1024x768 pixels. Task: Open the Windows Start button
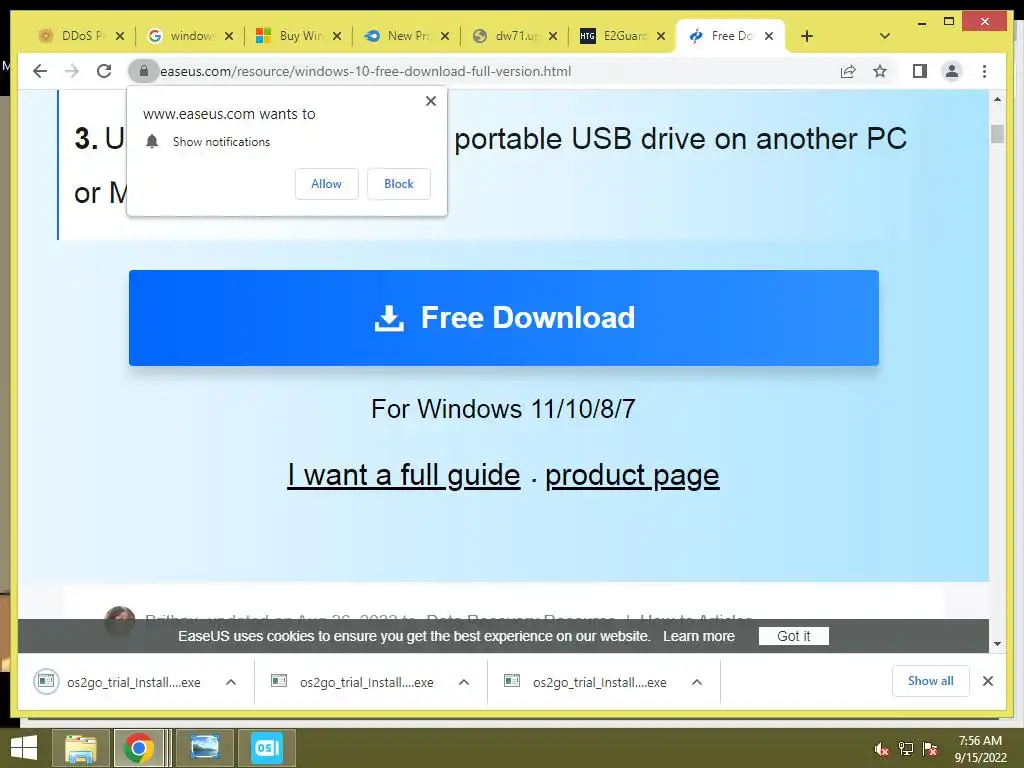pyautogui.click(x=24, y=748)
